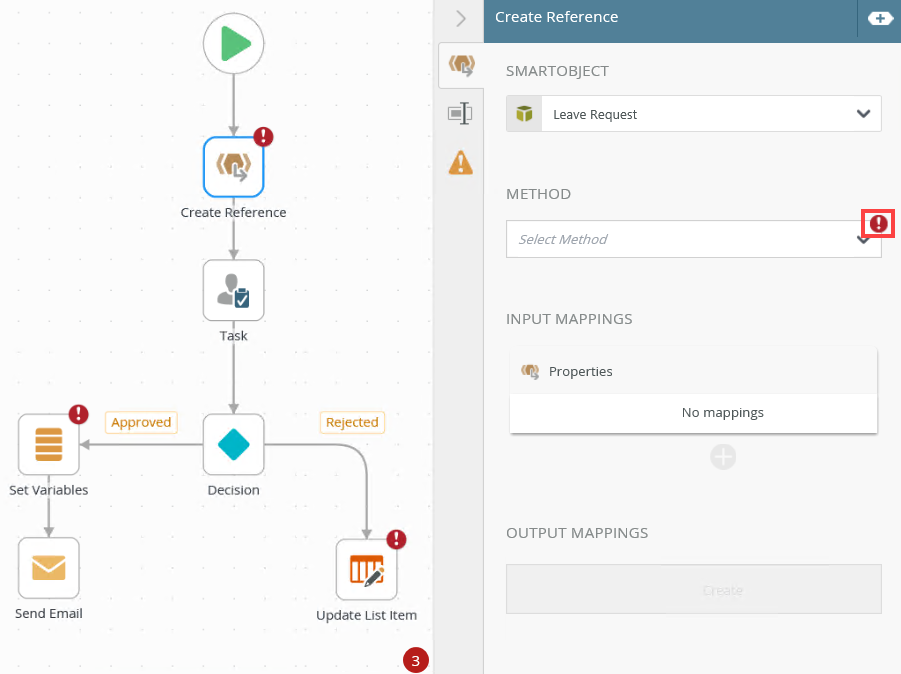Click the Approved line label

(141, 422)
